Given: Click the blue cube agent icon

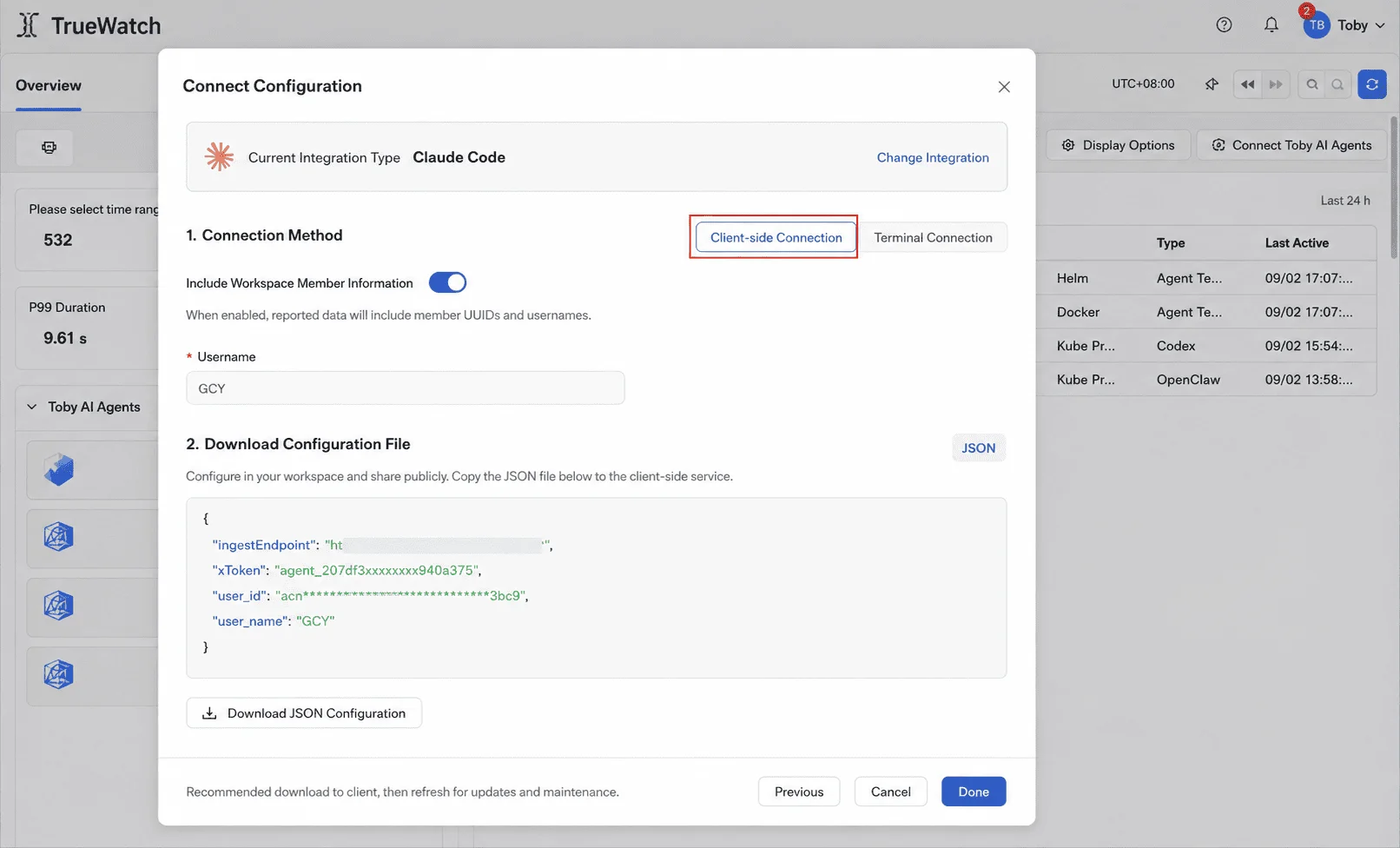Looking at the screenshot, I should pos(58,470).
